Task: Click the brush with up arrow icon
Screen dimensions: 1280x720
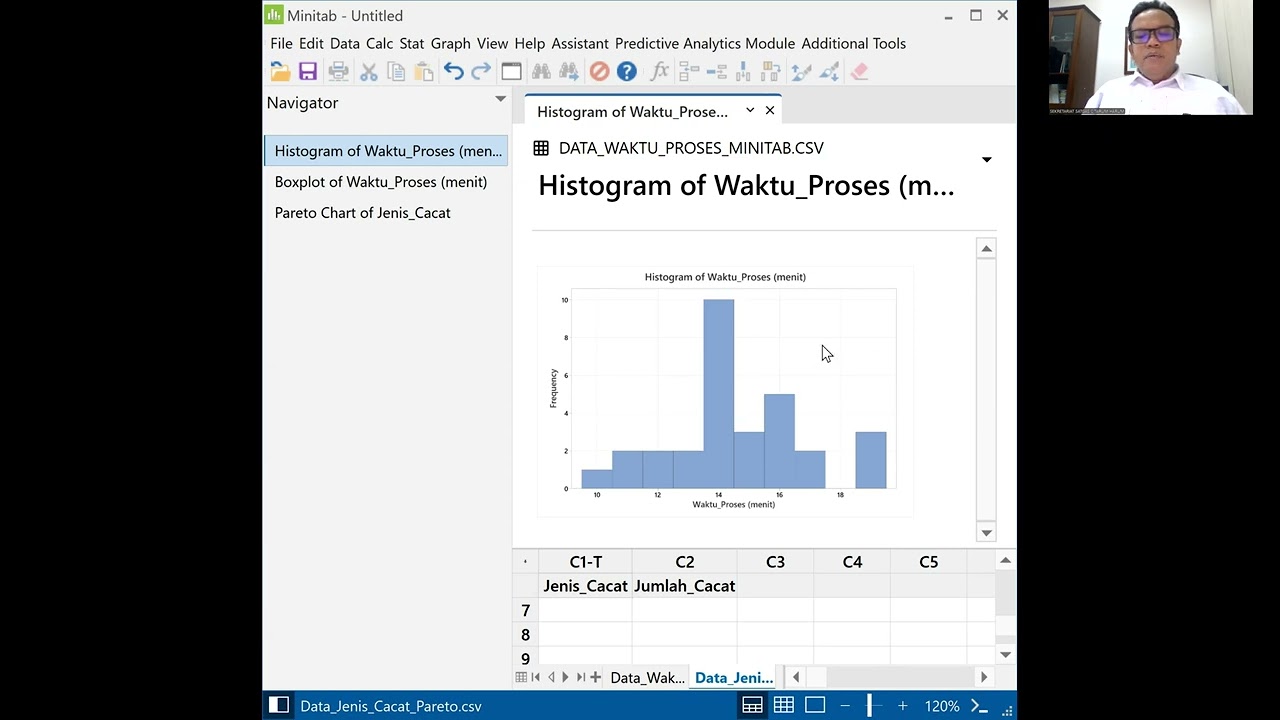Action: pos(801,72)
